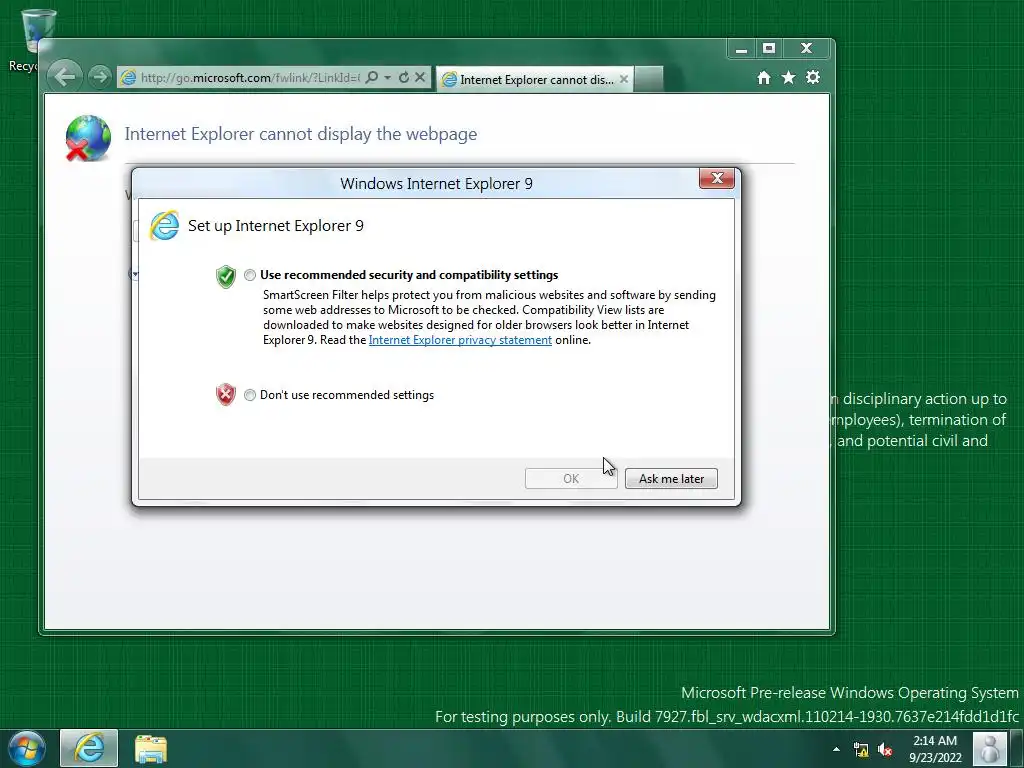
Task: Show hidden tray icons arrow
Action: (x=837, y=750)
